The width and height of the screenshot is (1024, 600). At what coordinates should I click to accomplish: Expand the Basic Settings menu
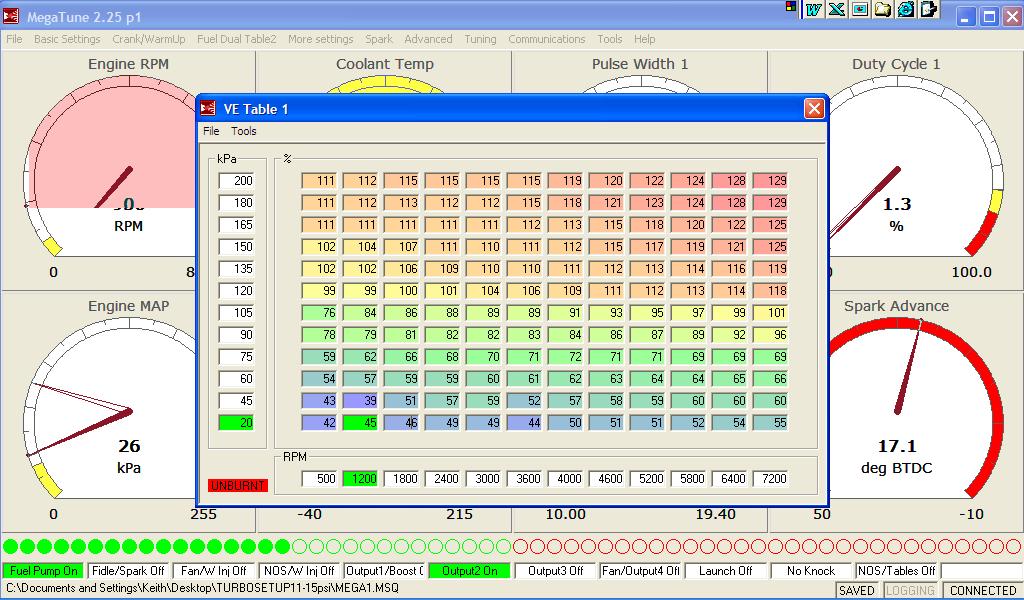[x=67, y=39]
